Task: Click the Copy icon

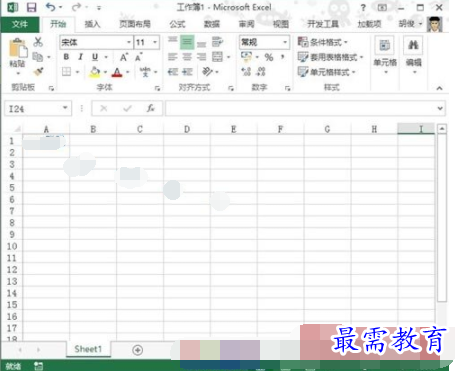Action: point(38,57)
